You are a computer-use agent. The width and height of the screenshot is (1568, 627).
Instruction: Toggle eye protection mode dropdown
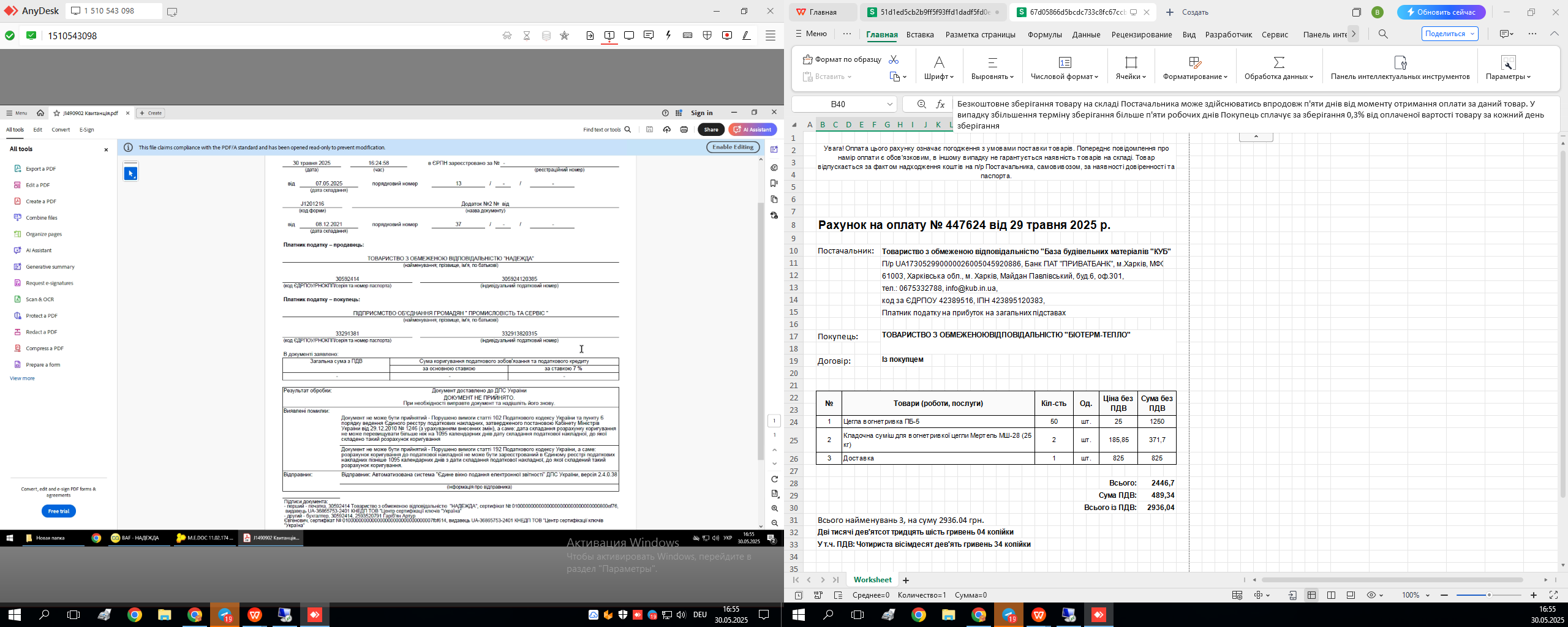[x=1376, y=595]
